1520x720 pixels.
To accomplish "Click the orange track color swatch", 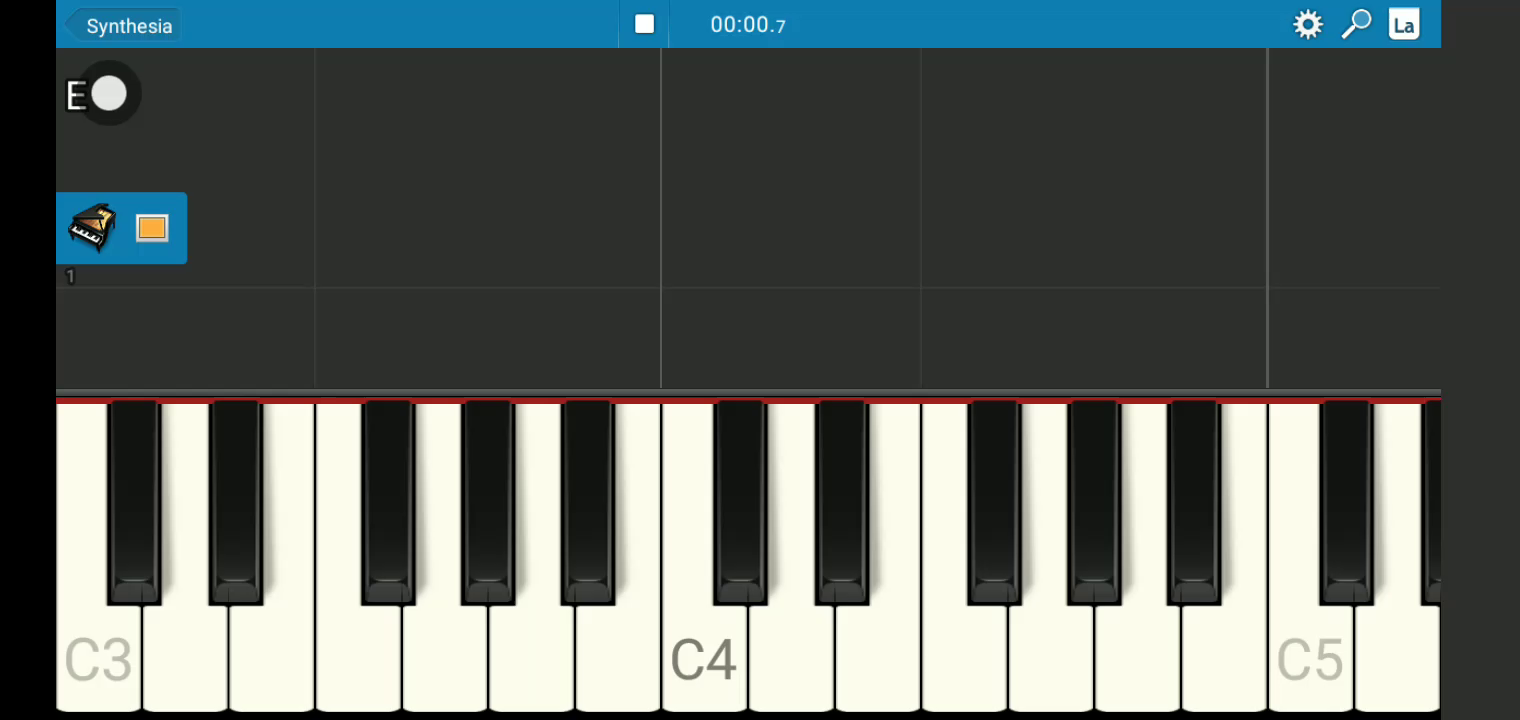I will point(152,228).
